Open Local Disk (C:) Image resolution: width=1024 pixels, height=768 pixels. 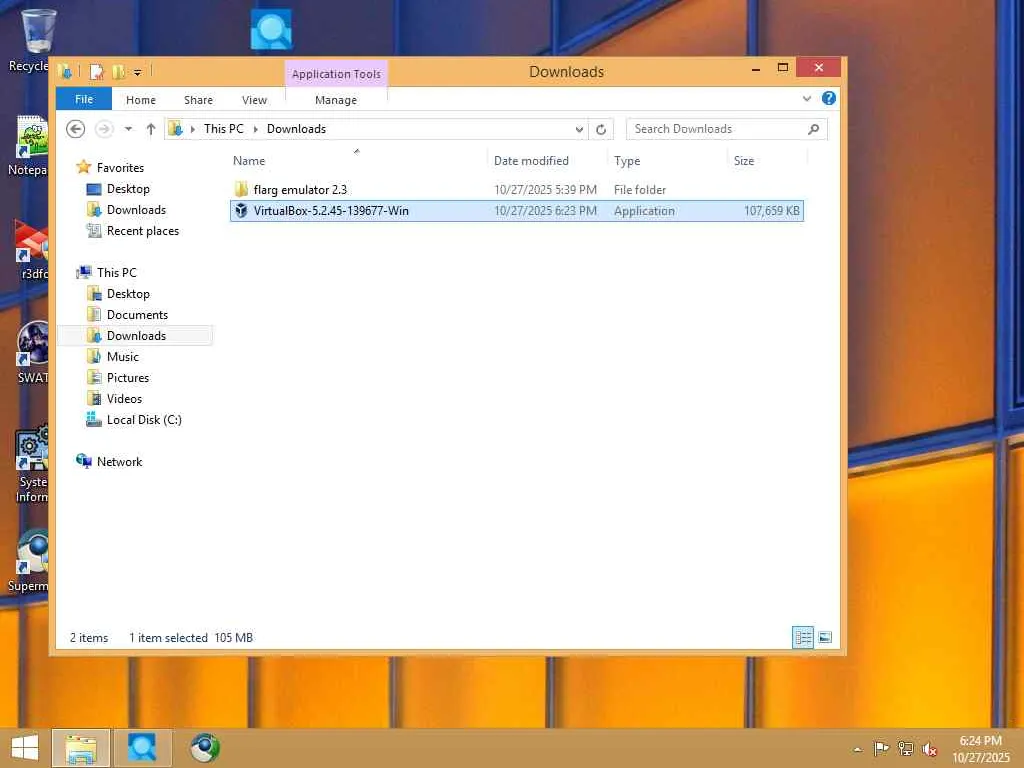point(144,420)
